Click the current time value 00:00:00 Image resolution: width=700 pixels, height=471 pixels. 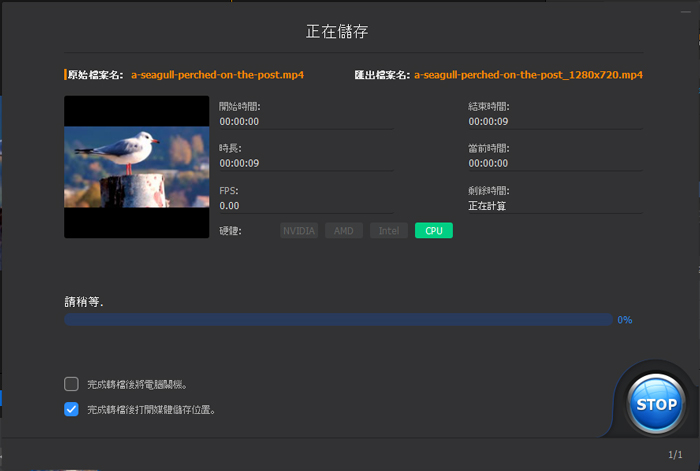click(x=488, y=163)
